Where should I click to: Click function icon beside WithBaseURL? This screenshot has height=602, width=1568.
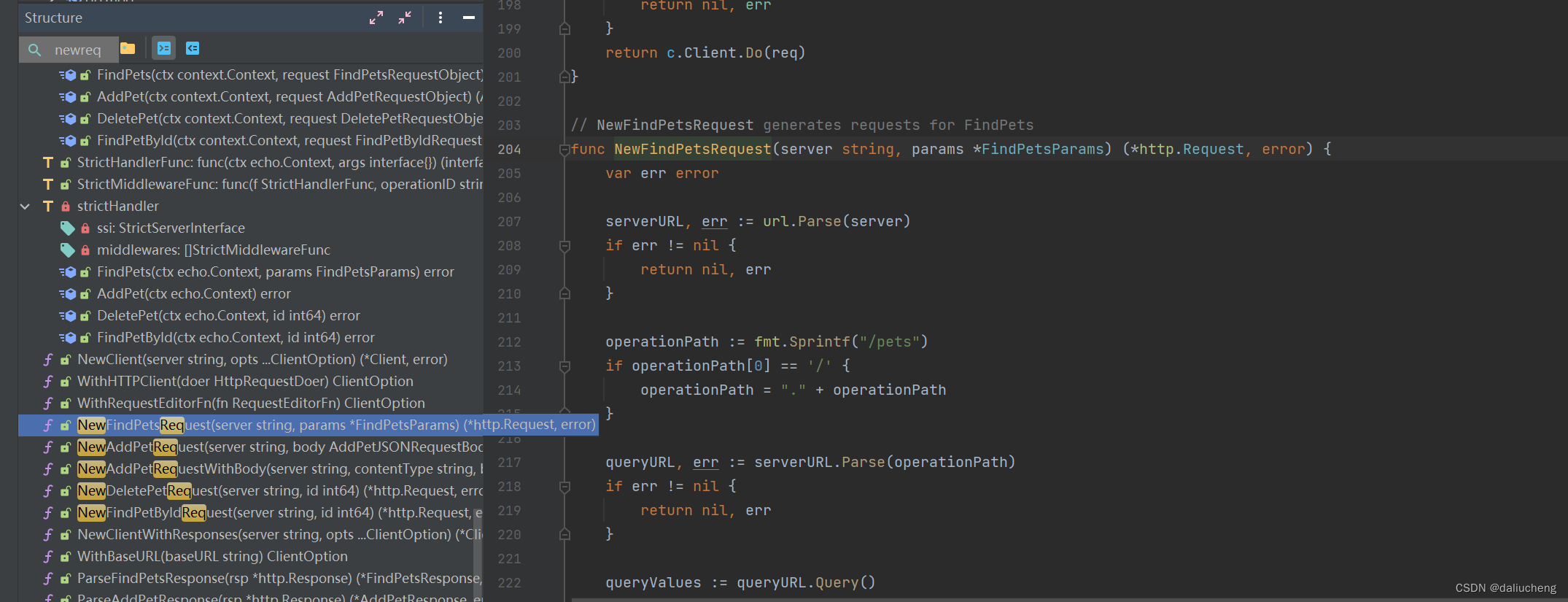[x=48, y=557]
